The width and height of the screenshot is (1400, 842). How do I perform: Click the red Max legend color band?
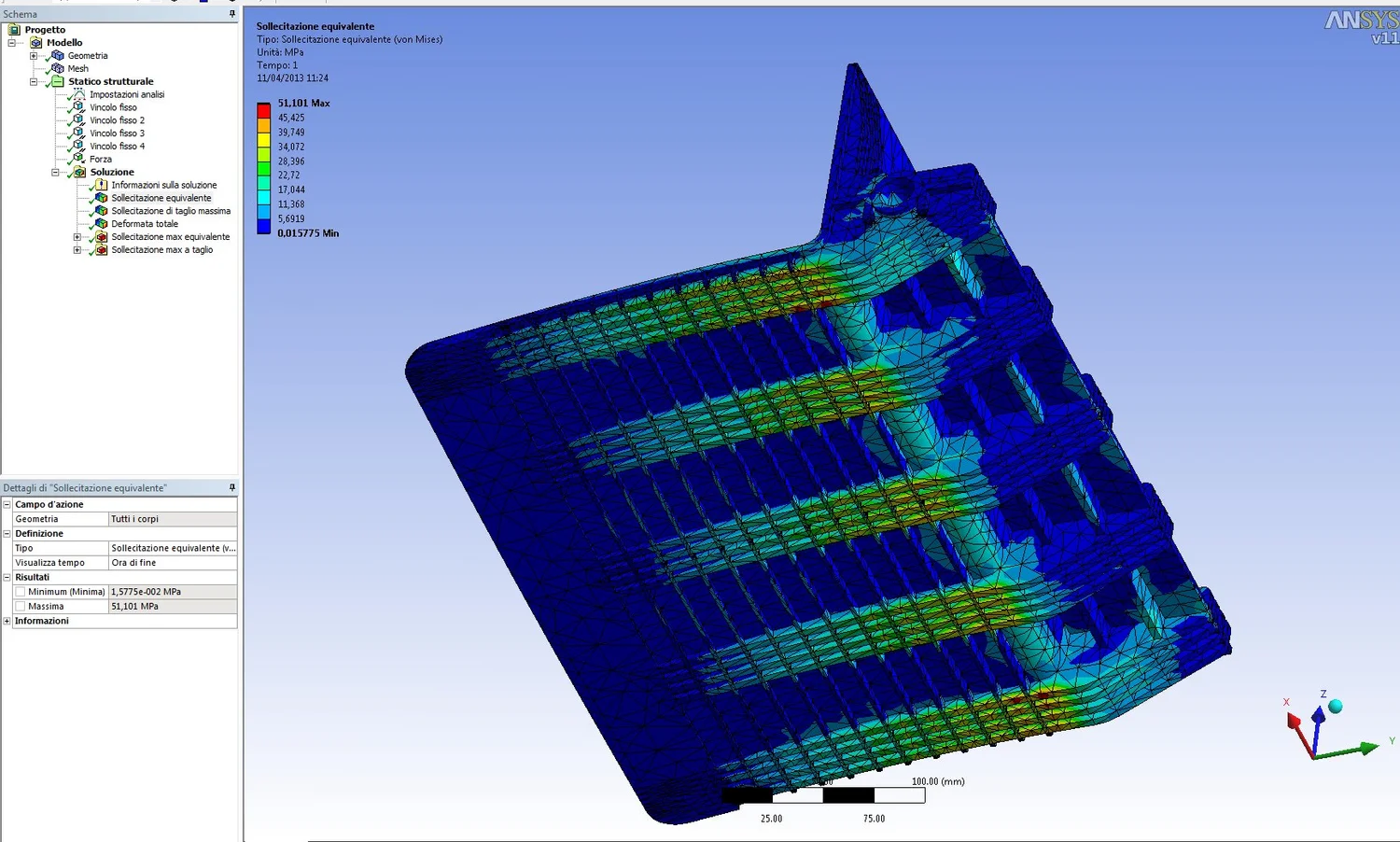point(264,110)
